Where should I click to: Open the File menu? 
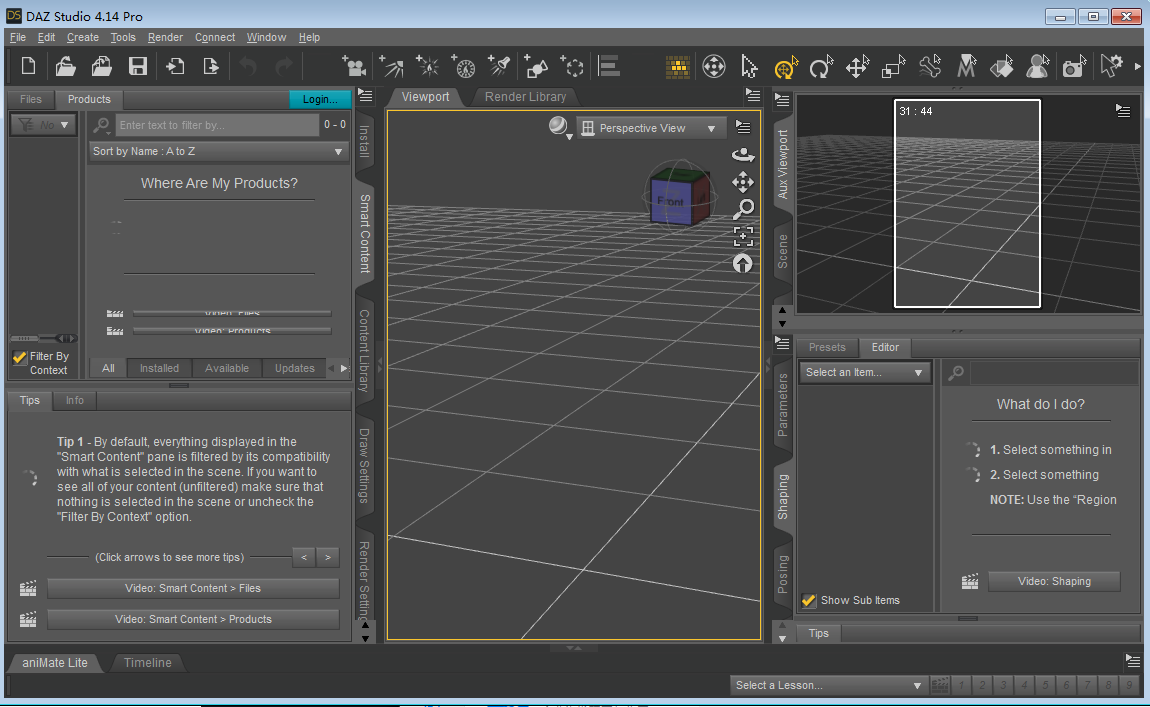click(x=18, y=37)
